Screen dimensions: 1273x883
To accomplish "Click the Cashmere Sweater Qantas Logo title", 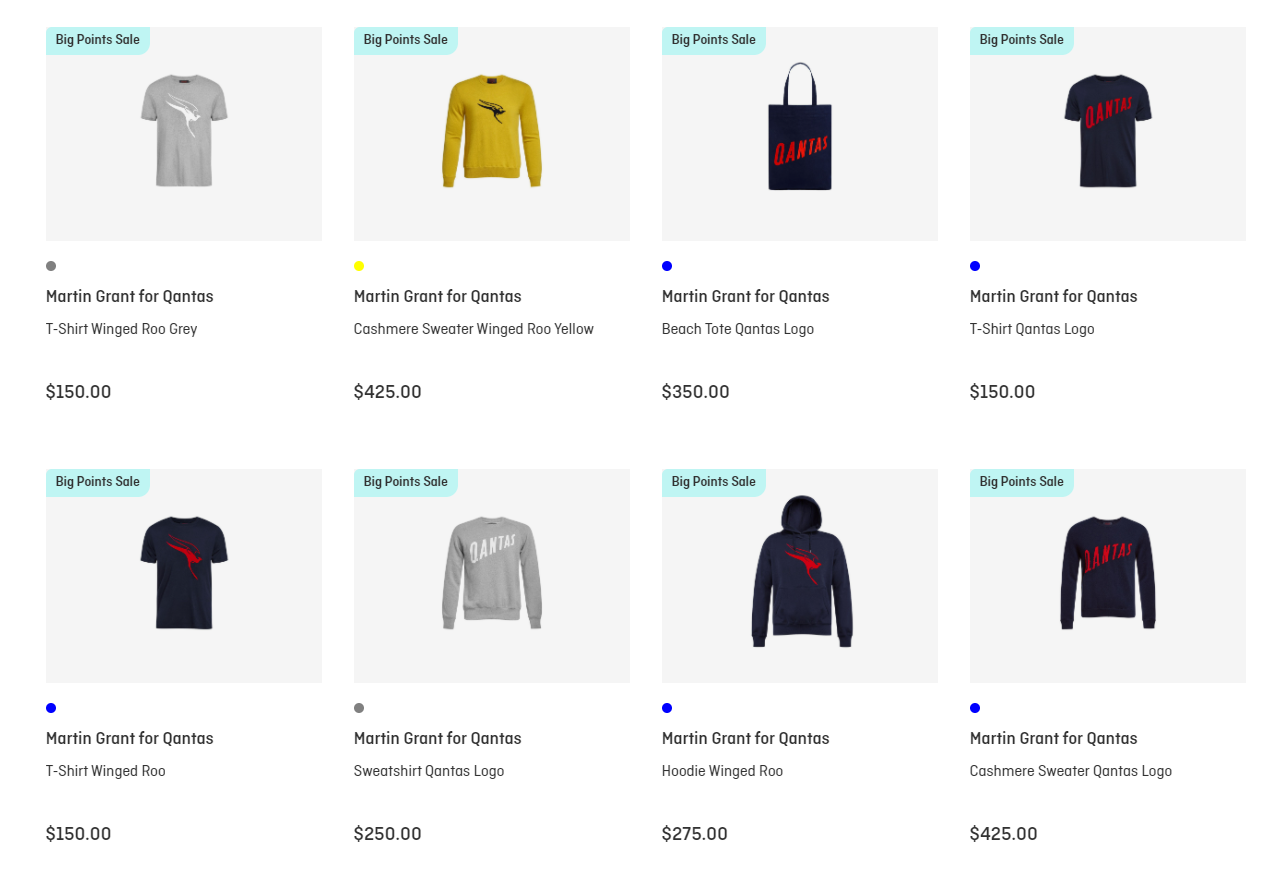I will [1070, 771].
